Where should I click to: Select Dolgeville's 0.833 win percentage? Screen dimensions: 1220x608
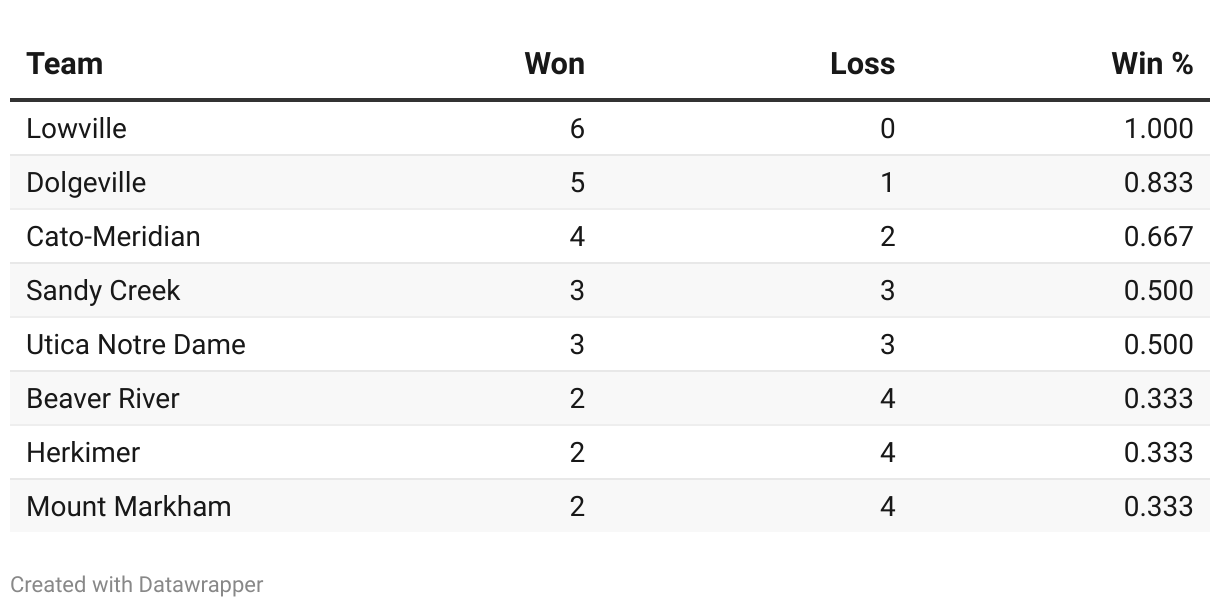click(1159, 182)
